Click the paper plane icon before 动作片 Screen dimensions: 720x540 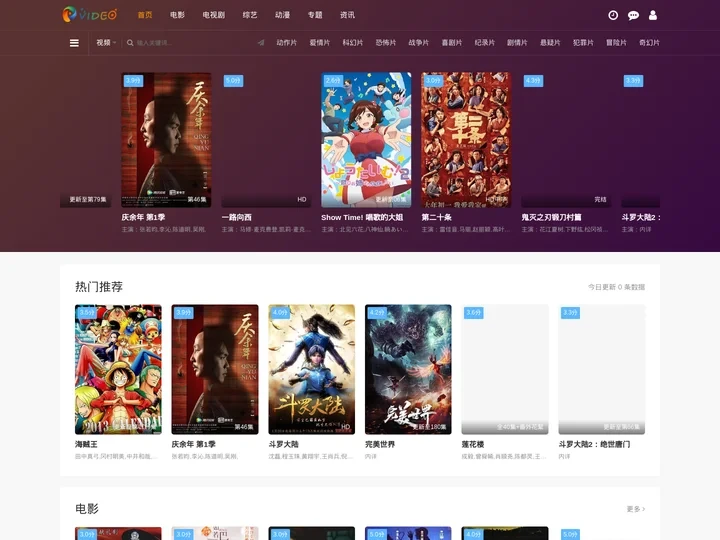click(x=261, y=43)
